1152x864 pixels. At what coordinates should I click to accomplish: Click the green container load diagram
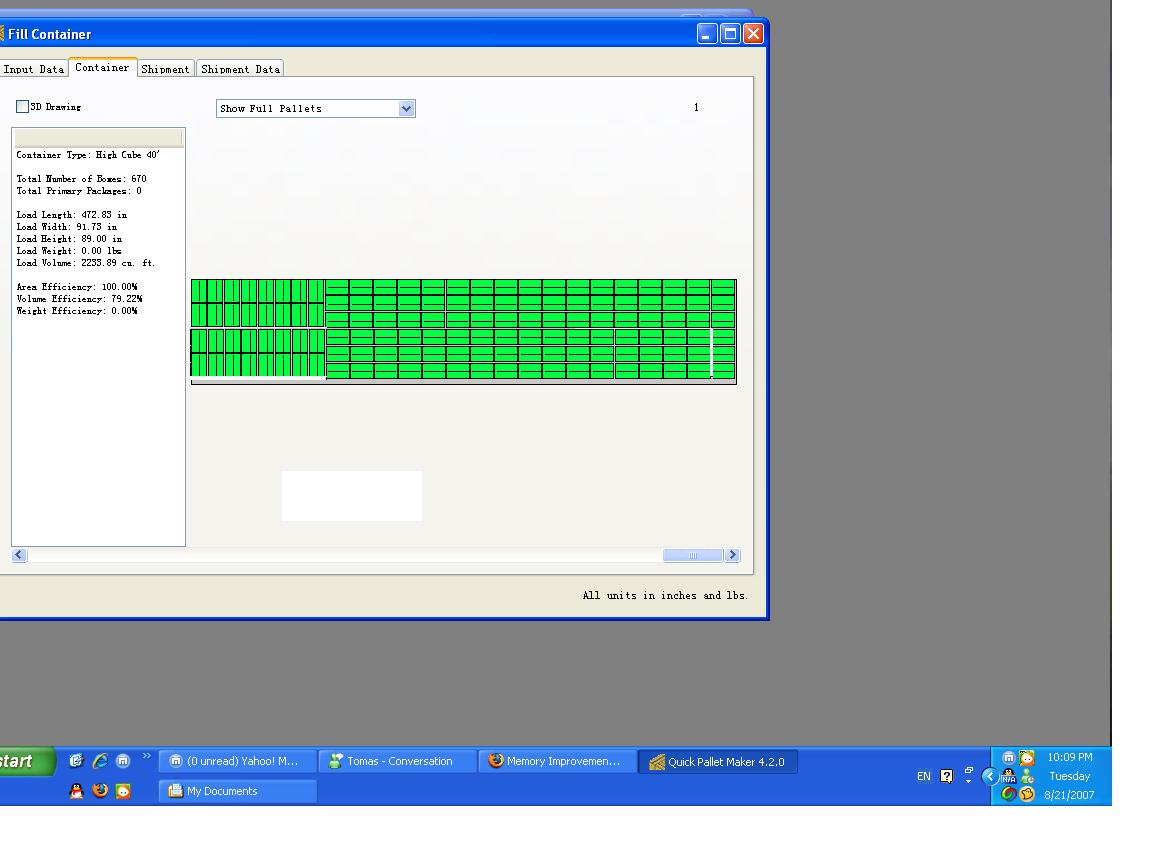click(x=464, y=331)
